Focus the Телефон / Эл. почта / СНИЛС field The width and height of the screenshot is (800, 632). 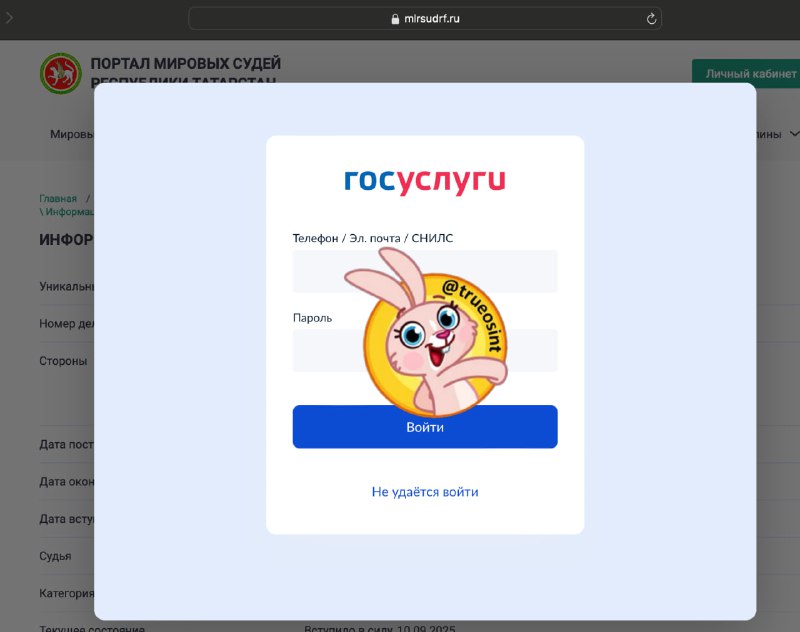(x=425, y=271)
